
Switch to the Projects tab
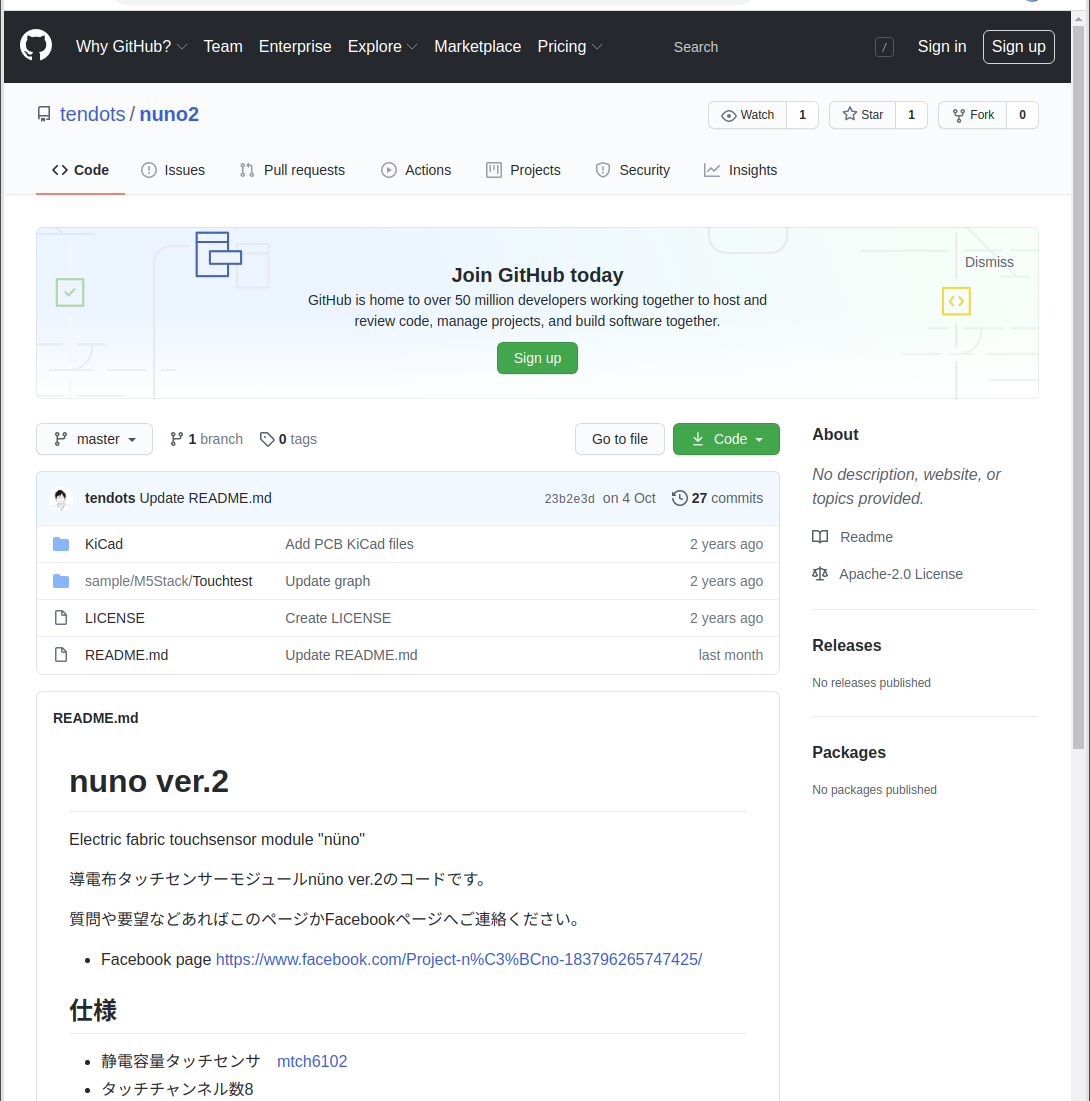pyautogui.click(x=523, y=171)
